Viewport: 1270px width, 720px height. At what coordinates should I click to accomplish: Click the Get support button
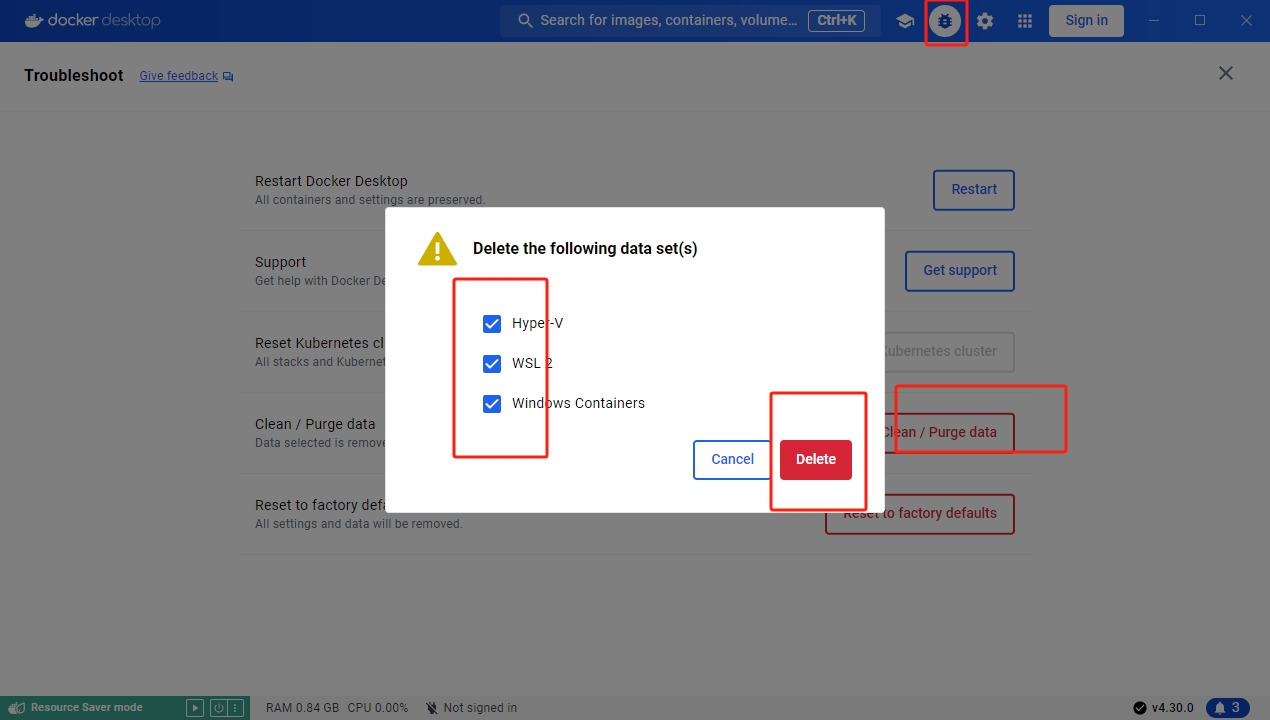pyautogui.click(x=959, y=271)
